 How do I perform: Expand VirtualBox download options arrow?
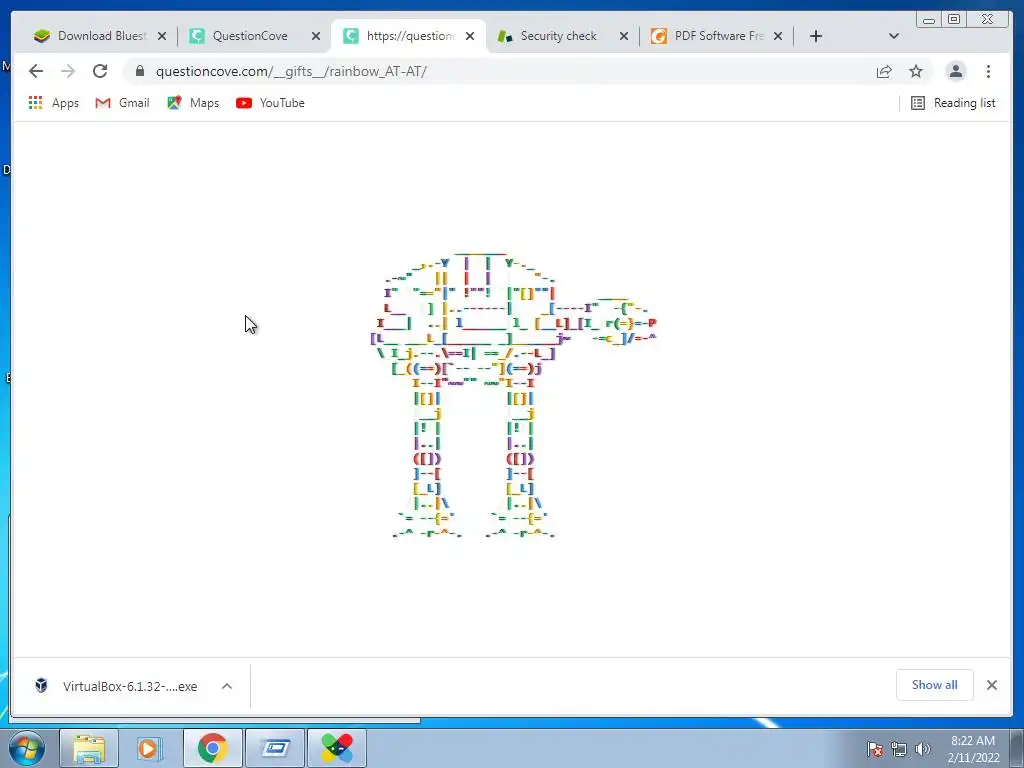[227, 686]
